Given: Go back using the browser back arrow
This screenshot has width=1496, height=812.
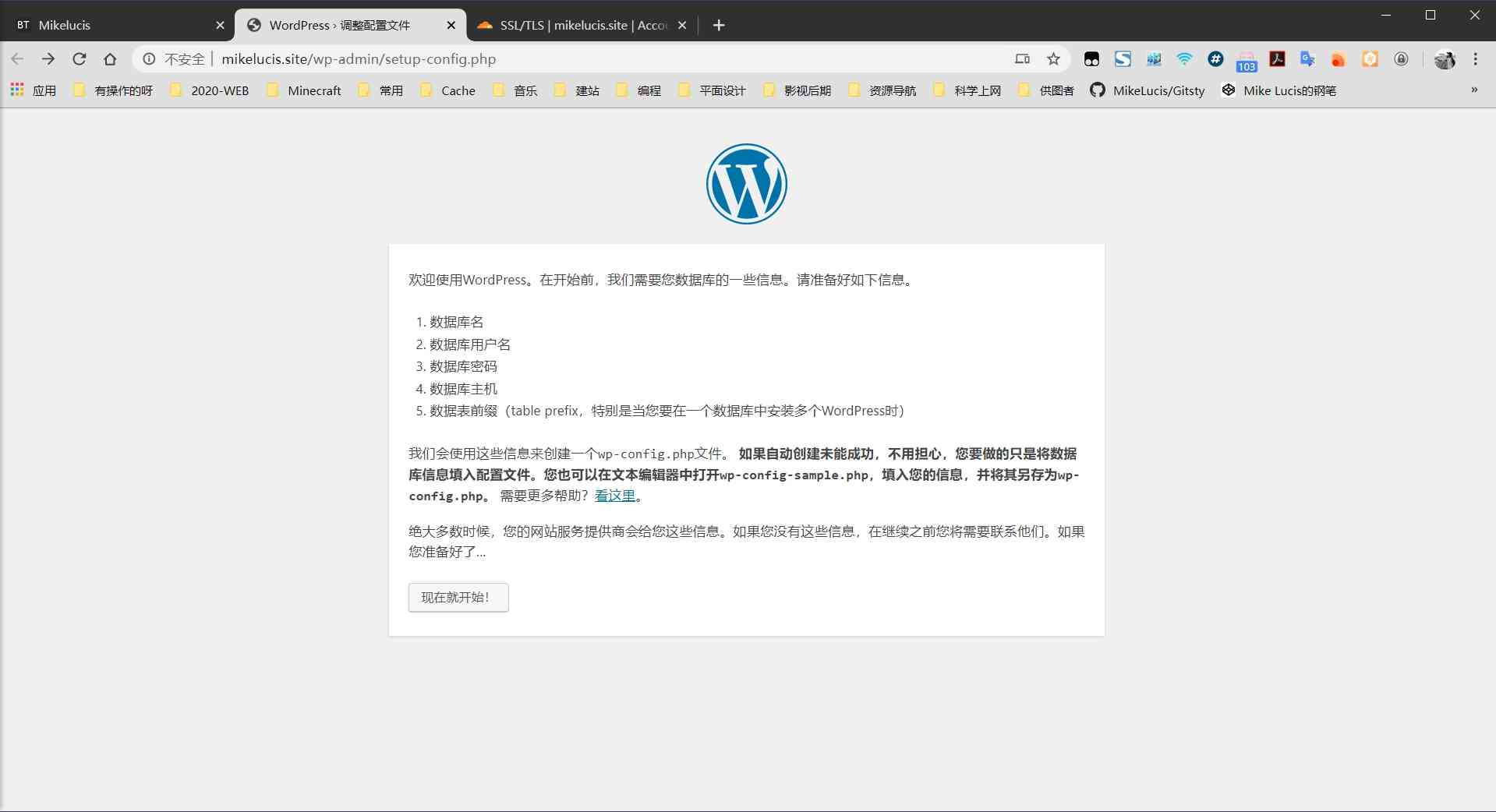Looking at the screenshot, I should click(x=17, y=58).
